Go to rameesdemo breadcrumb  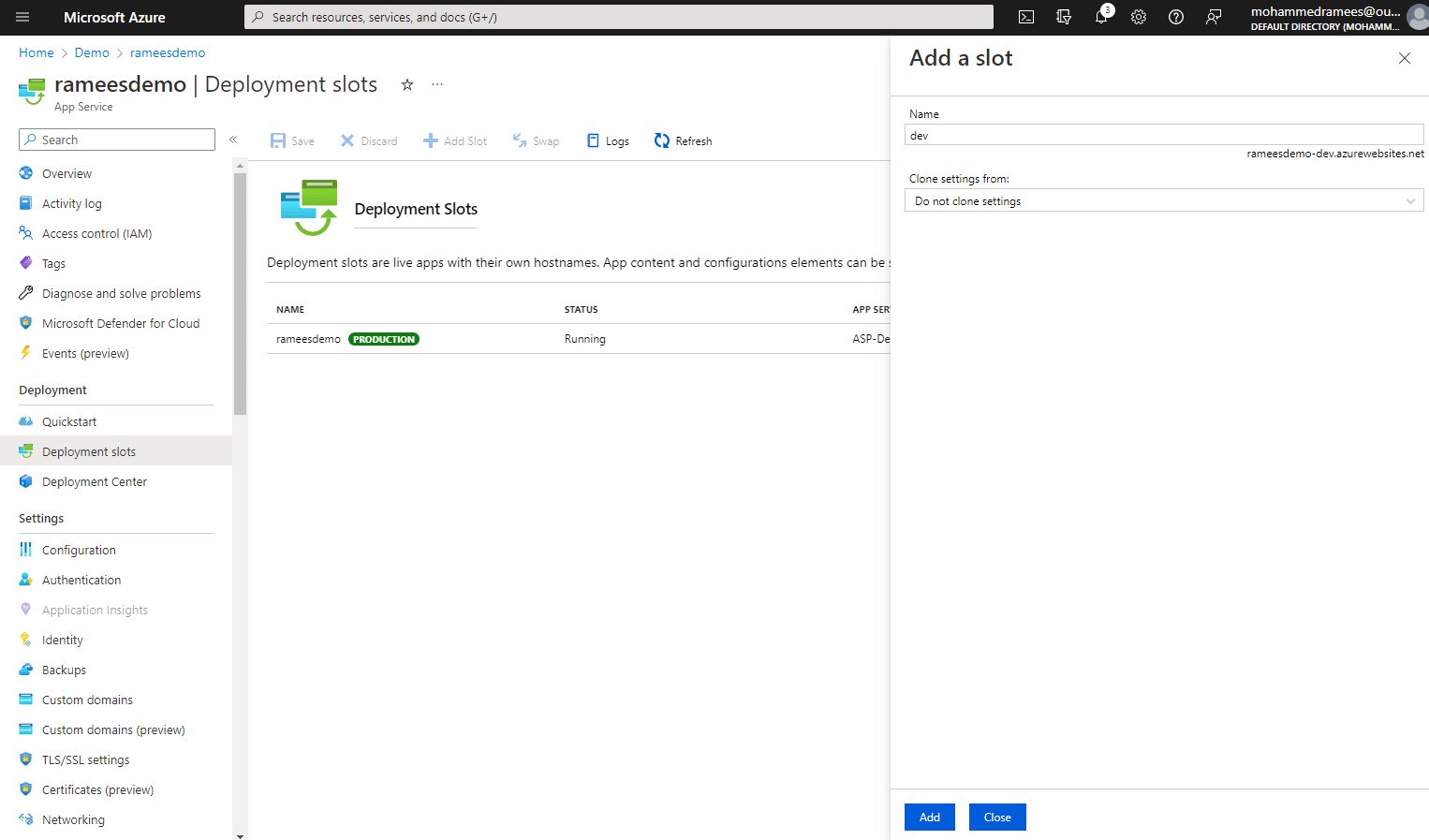click(168, 52)
